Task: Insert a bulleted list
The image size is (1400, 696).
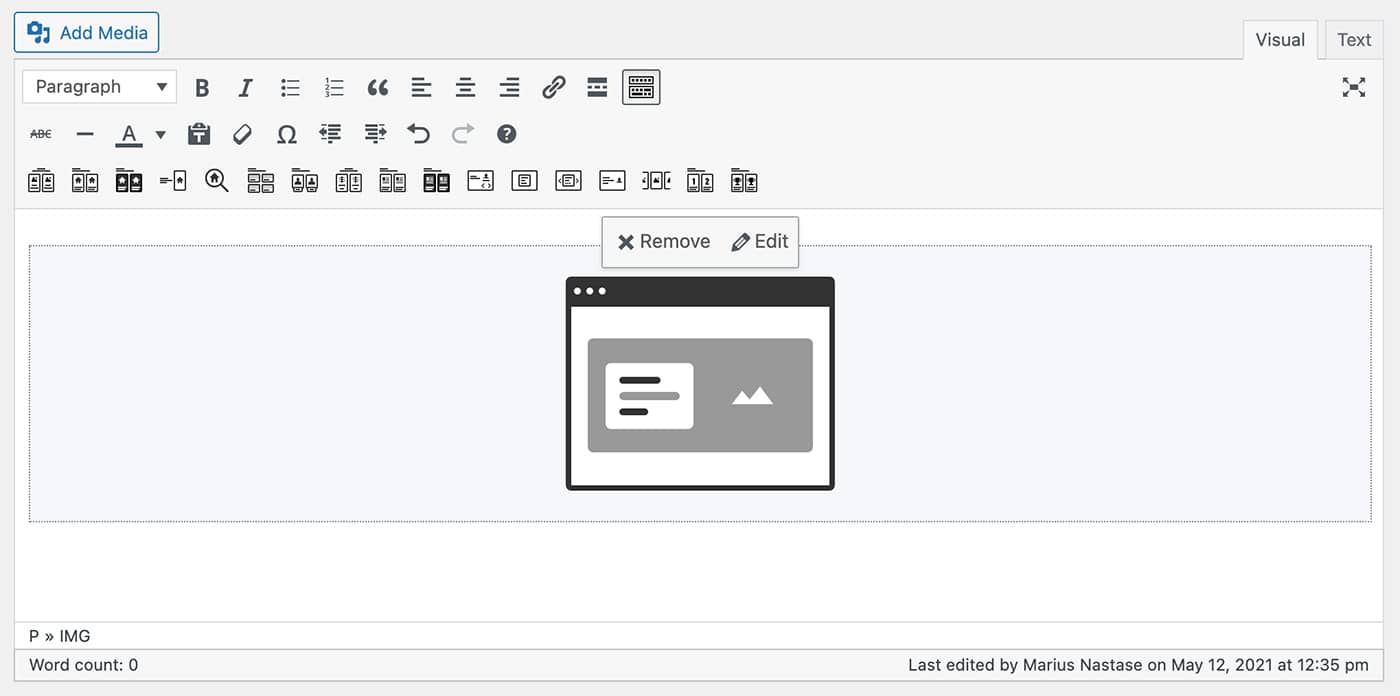Action: [x=290, y=88]
